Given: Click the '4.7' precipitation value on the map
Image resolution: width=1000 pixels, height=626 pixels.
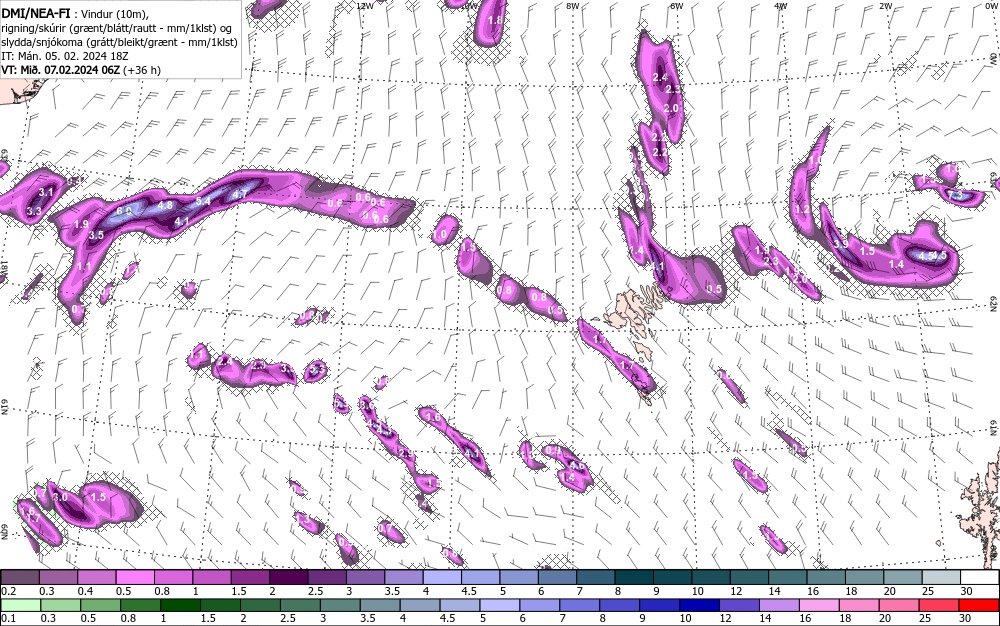Looking at the screenshot, I should pyautogui.click(x=240, y=194).
